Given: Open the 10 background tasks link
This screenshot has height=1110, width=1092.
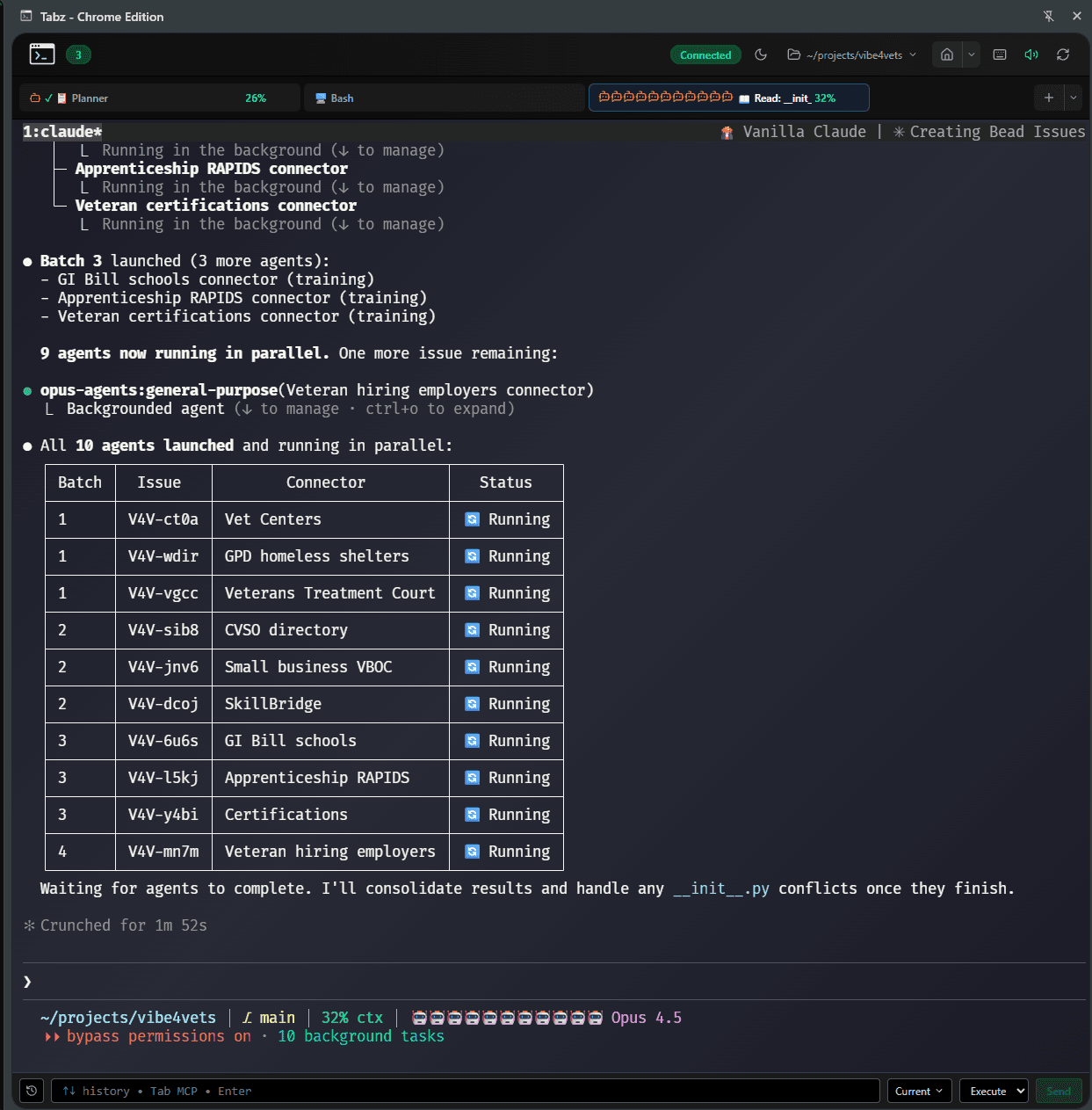Looking at the screenshot, I should pos(361,1036).
